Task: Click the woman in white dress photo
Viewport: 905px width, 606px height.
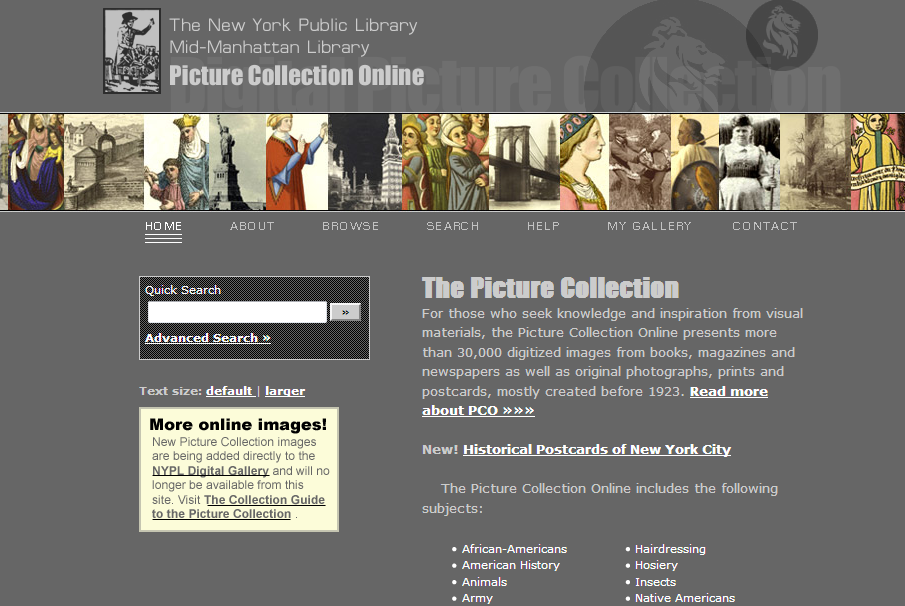Action: point(749,162)
